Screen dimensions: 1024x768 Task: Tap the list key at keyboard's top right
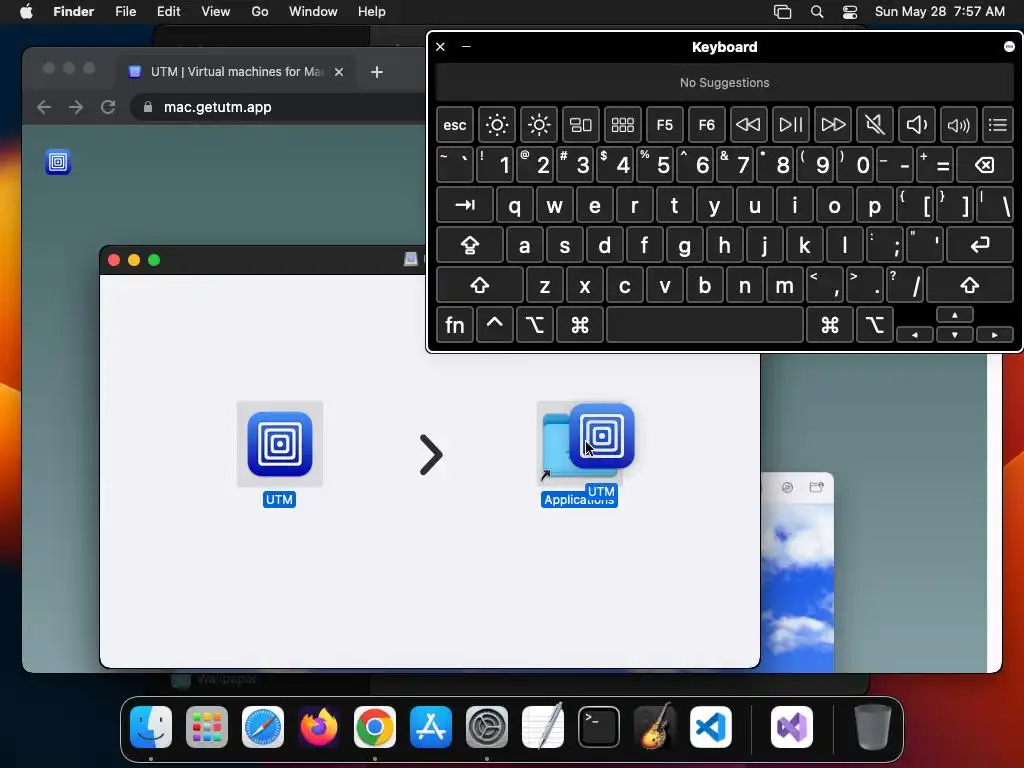tap(998, 125)
